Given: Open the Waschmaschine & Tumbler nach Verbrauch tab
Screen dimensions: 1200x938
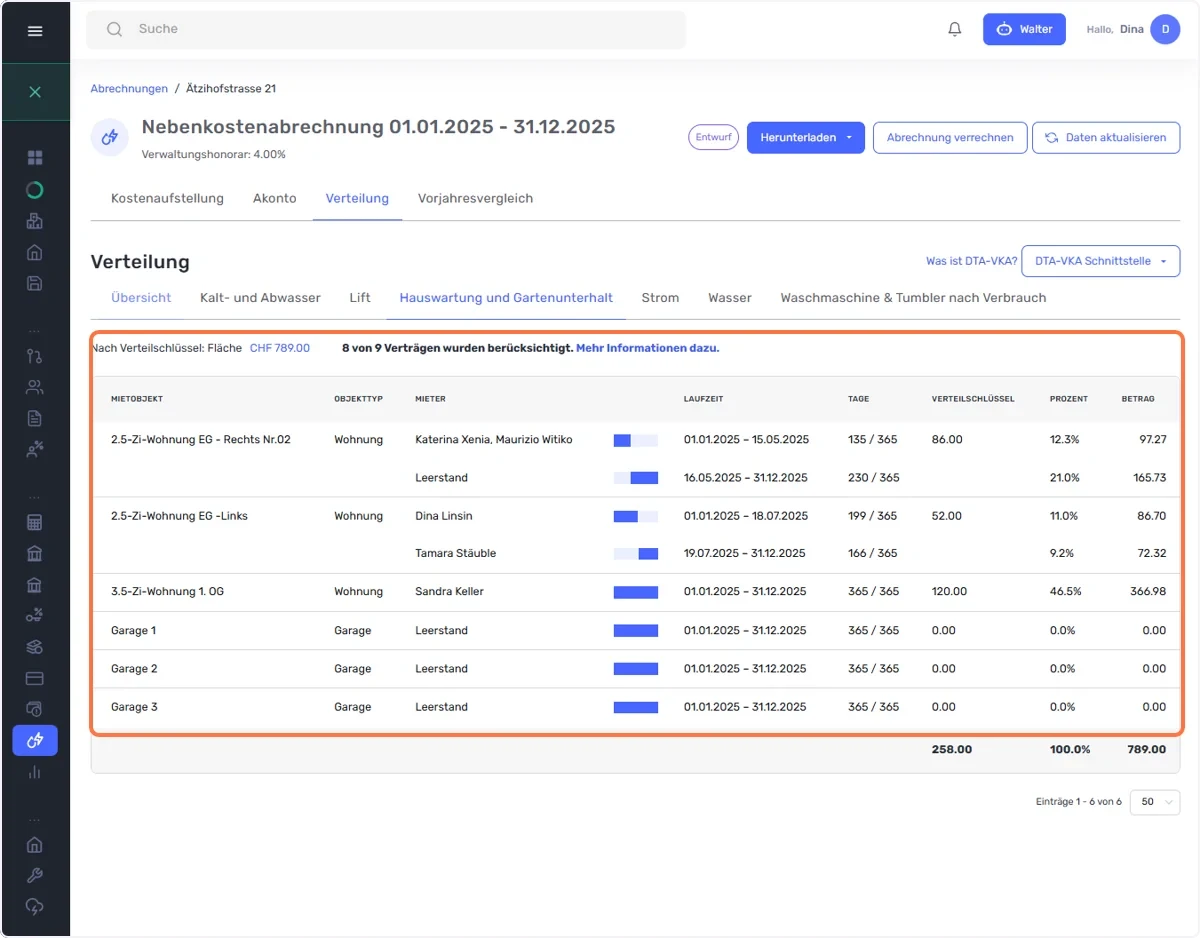Looking at the screenshot, I should pyautogui.click(x=913, y=298).
